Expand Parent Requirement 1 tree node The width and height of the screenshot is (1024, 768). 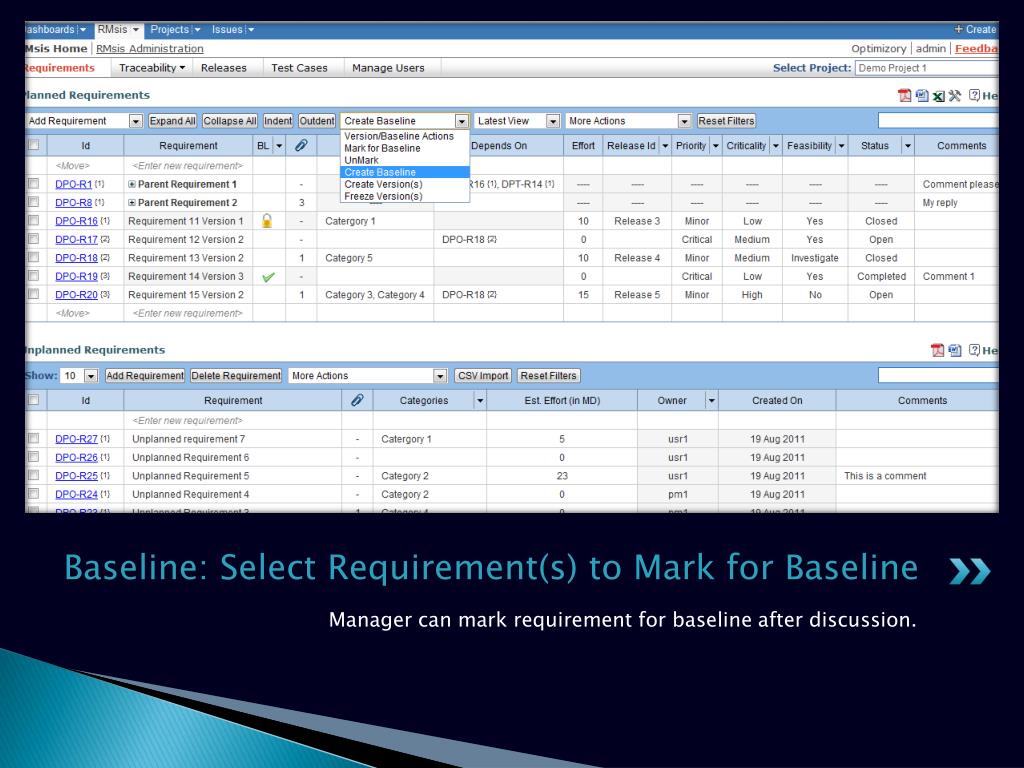(x=132, y=184)
